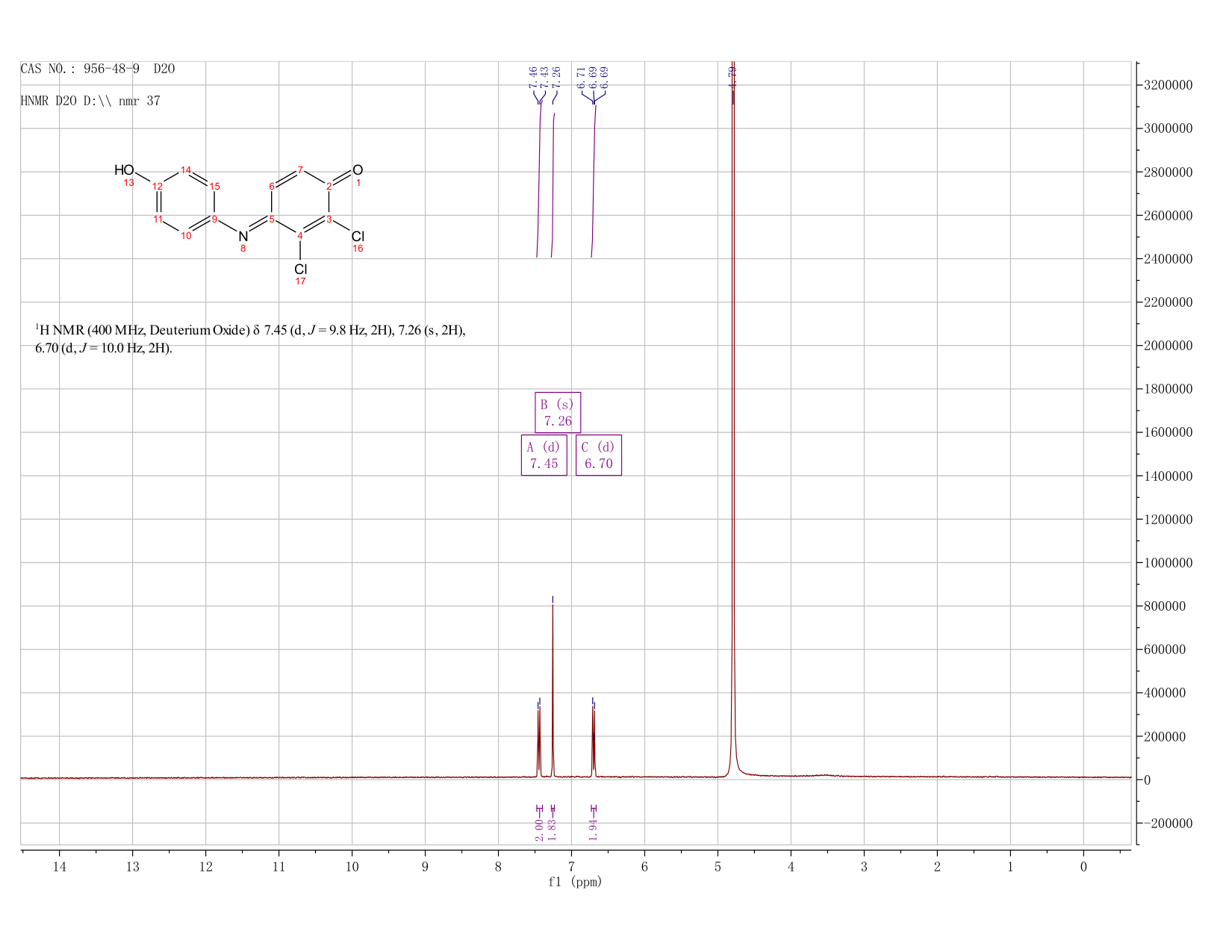This screenshot has height=952, width=1232.
Task: Click the y-axis label 1600000
Action: pyautogui.click(x=1167, y=432)
